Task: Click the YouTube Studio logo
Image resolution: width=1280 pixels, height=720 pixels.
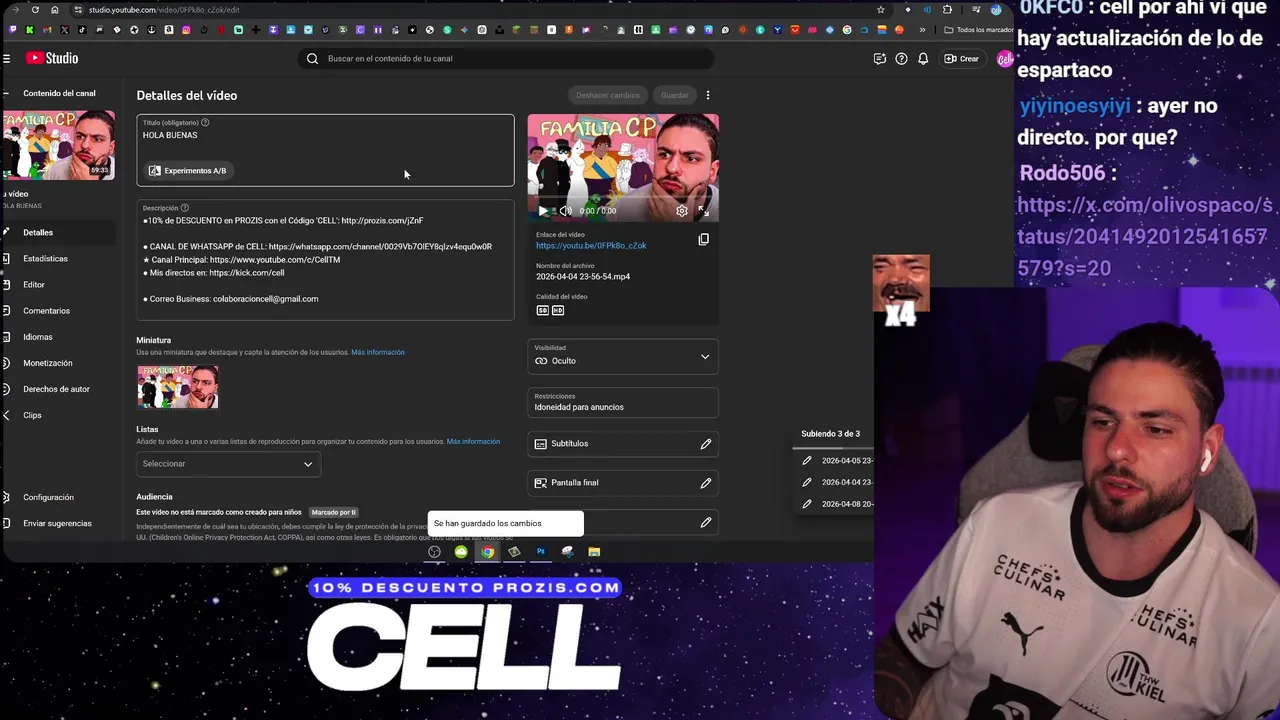Action: click(x=52, y=58)
